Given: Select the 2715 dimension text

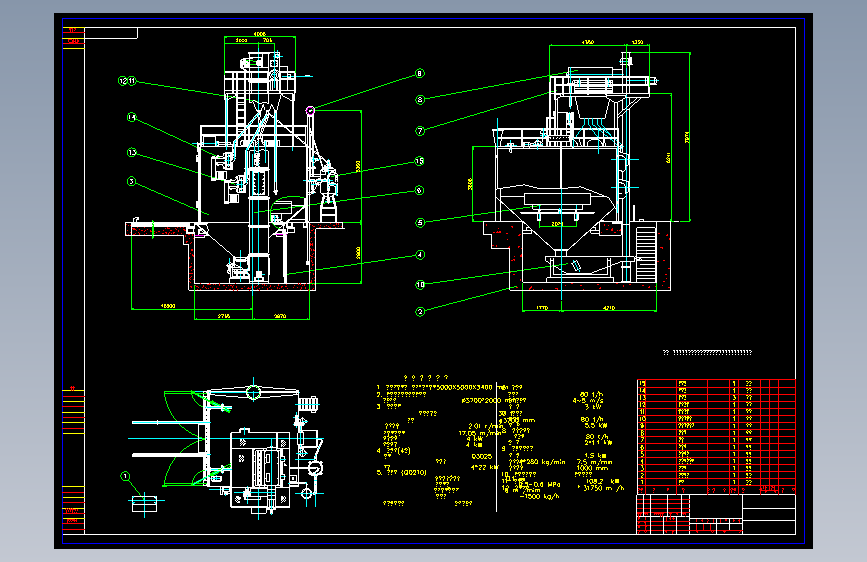Looking at the screenshot, I should (224, 316).
